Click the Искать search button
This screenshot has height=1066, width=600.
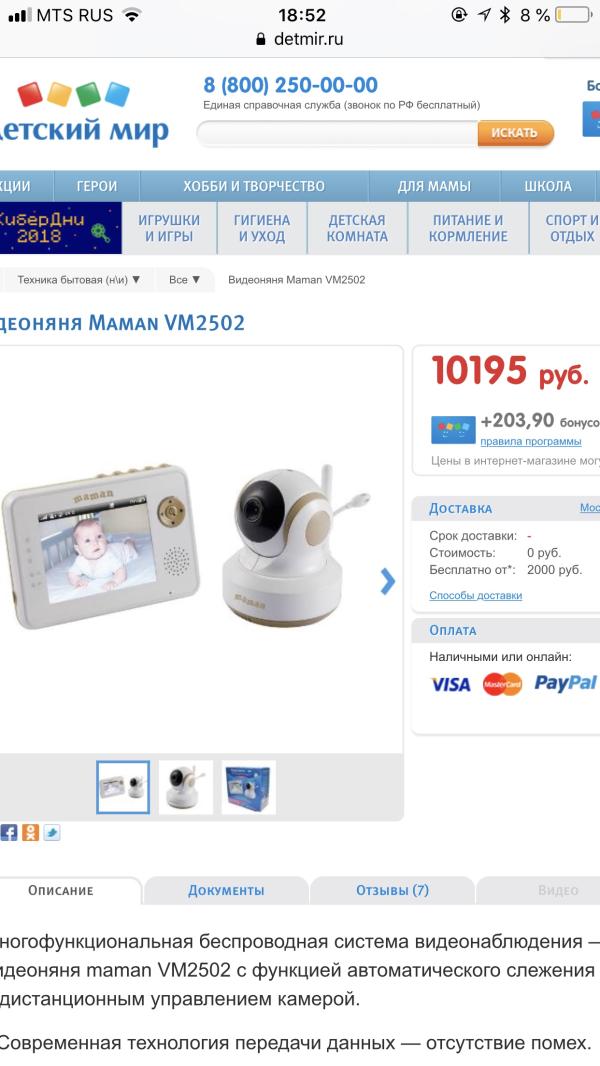pyautogui.click(x=514, y=133)
